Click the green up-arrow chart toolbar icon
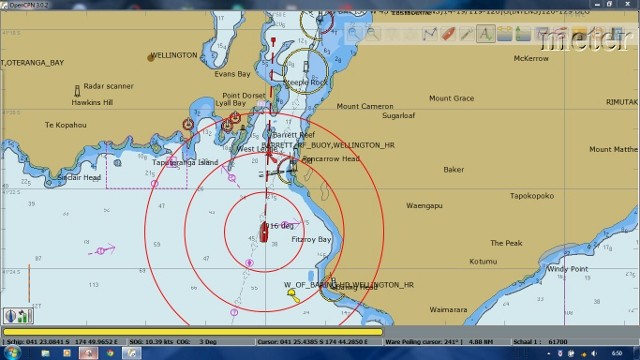 point(523,33)
